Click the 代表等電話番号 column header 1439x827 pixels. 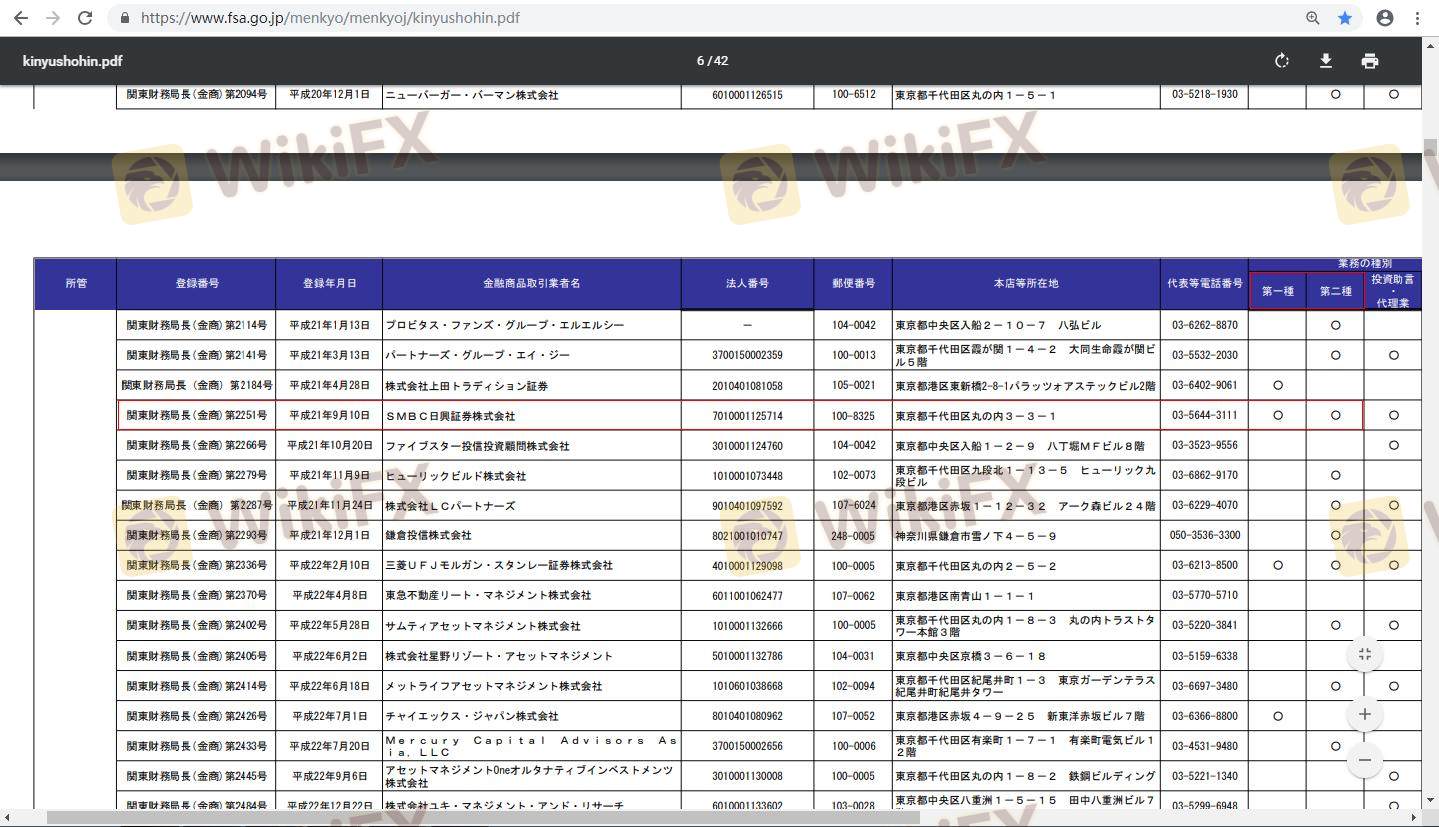coord(1205,284)
